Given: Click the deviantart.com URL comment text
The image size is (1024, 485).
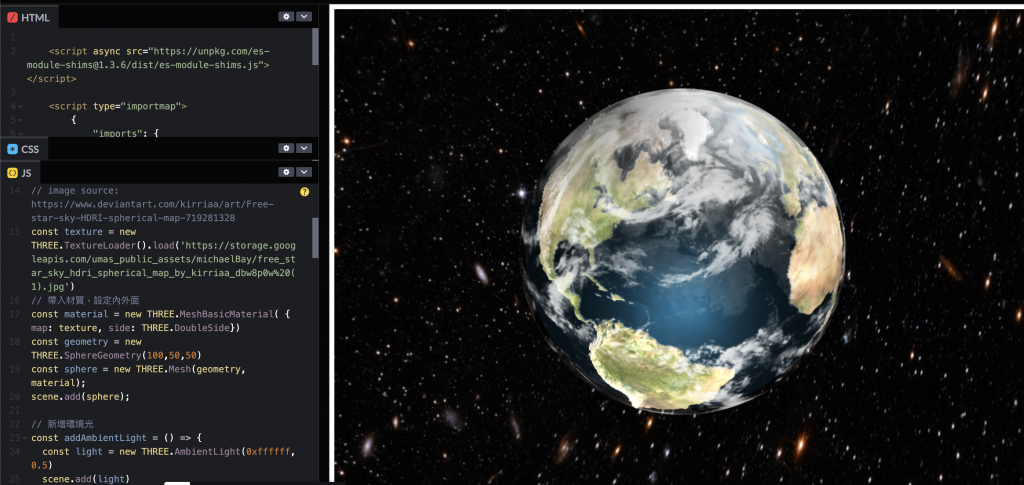Looking at the screenshot, I should pos(152,211).
